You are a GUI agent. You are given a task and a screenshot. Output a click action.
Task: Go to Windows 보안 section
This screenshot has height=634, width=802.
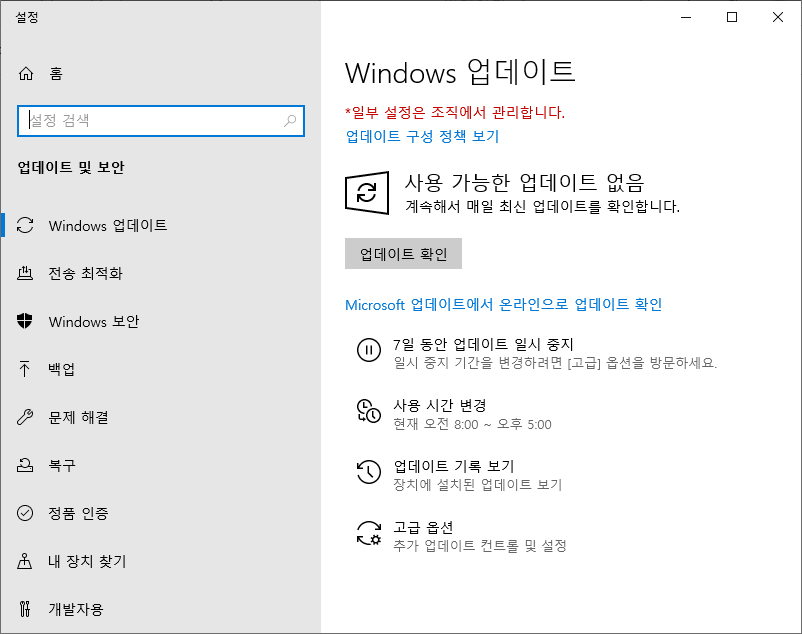[94, 322]
